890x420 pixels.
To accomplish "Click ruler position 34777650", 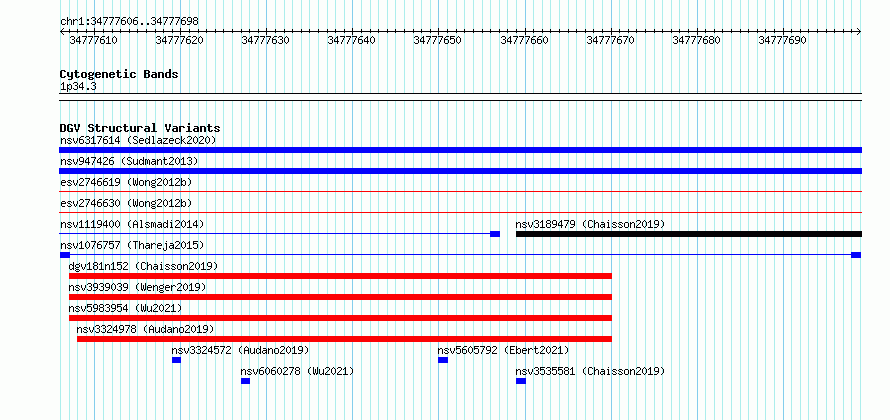I will [x=438, y=40].
